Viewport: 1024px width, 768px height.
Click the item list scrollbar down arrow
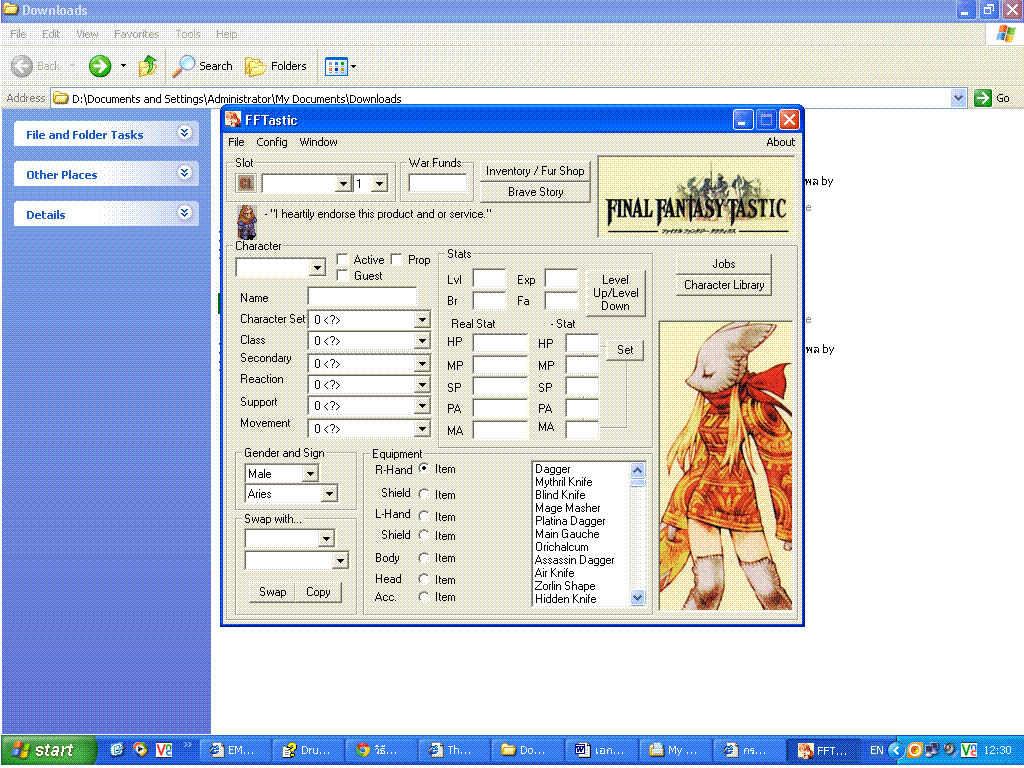638,598
